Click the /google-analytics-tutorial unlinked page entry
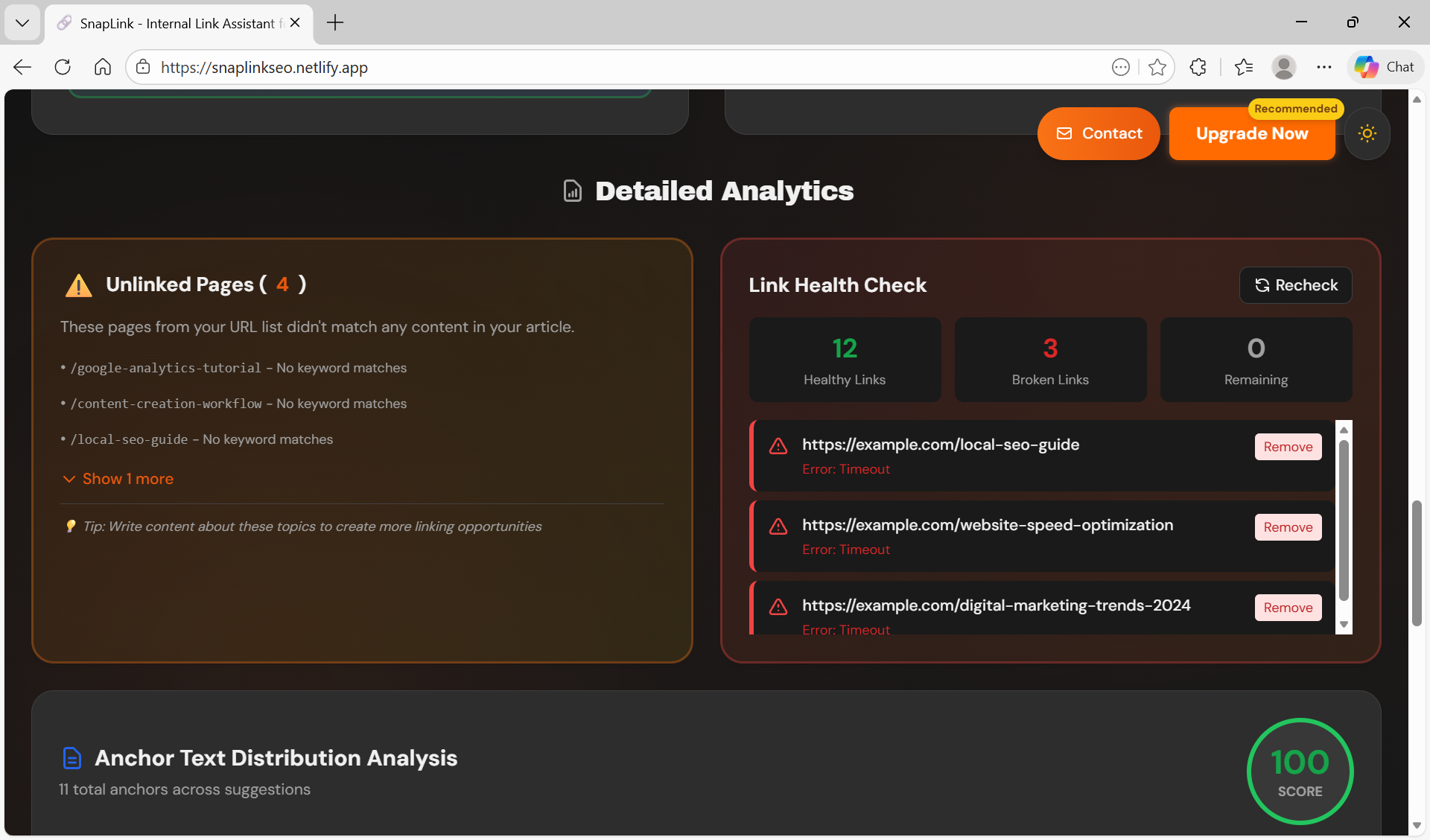The width and height of the screenshot is (1430, 840). coord(234,368)
